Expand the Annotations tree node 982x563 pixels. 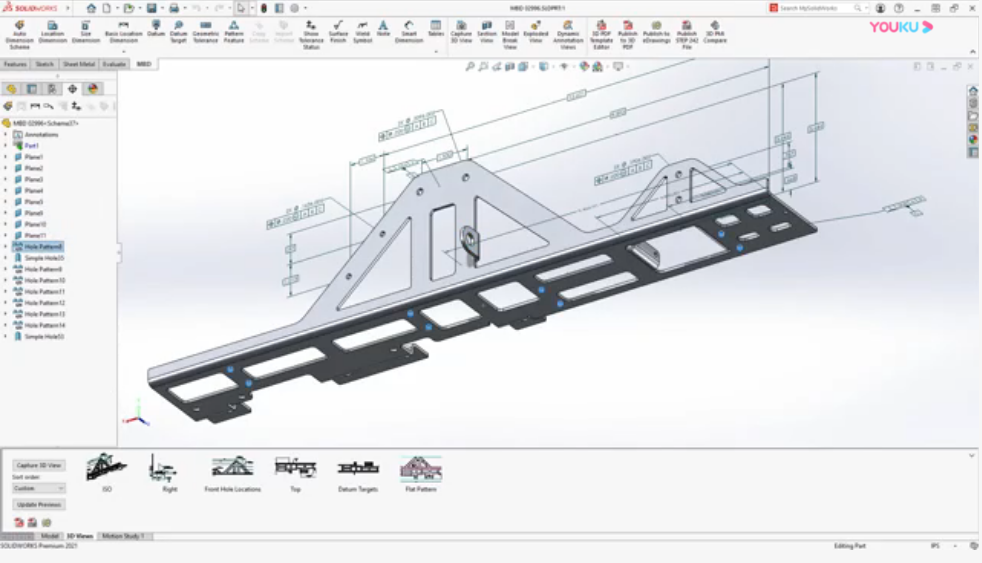(x=5, y=134)
